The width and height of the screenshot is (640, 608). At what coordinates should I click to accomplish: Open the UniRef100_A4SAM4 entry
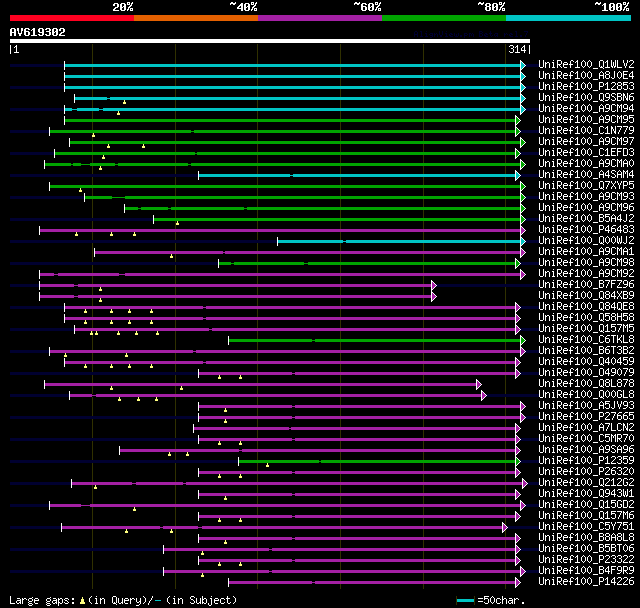[586, 175]
